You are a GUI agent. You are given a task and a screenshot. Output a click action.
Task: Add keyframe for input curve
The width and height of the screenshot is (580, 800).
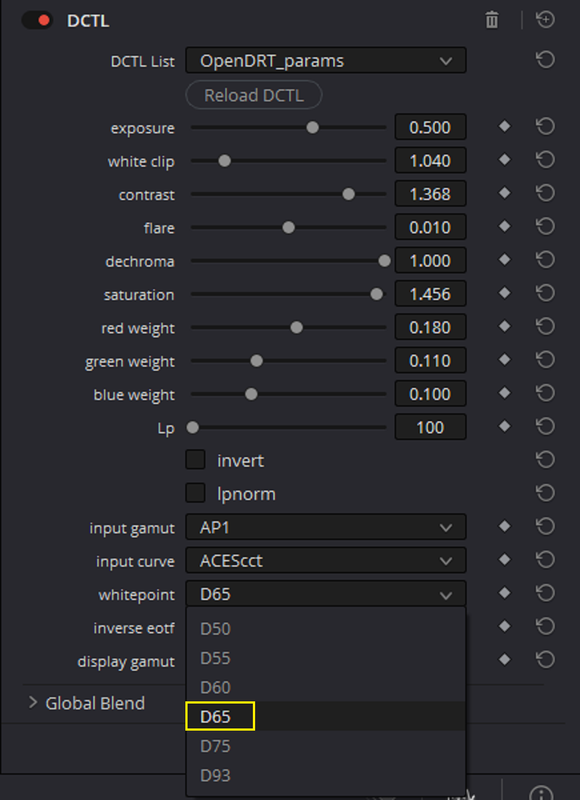click(505, 560)
